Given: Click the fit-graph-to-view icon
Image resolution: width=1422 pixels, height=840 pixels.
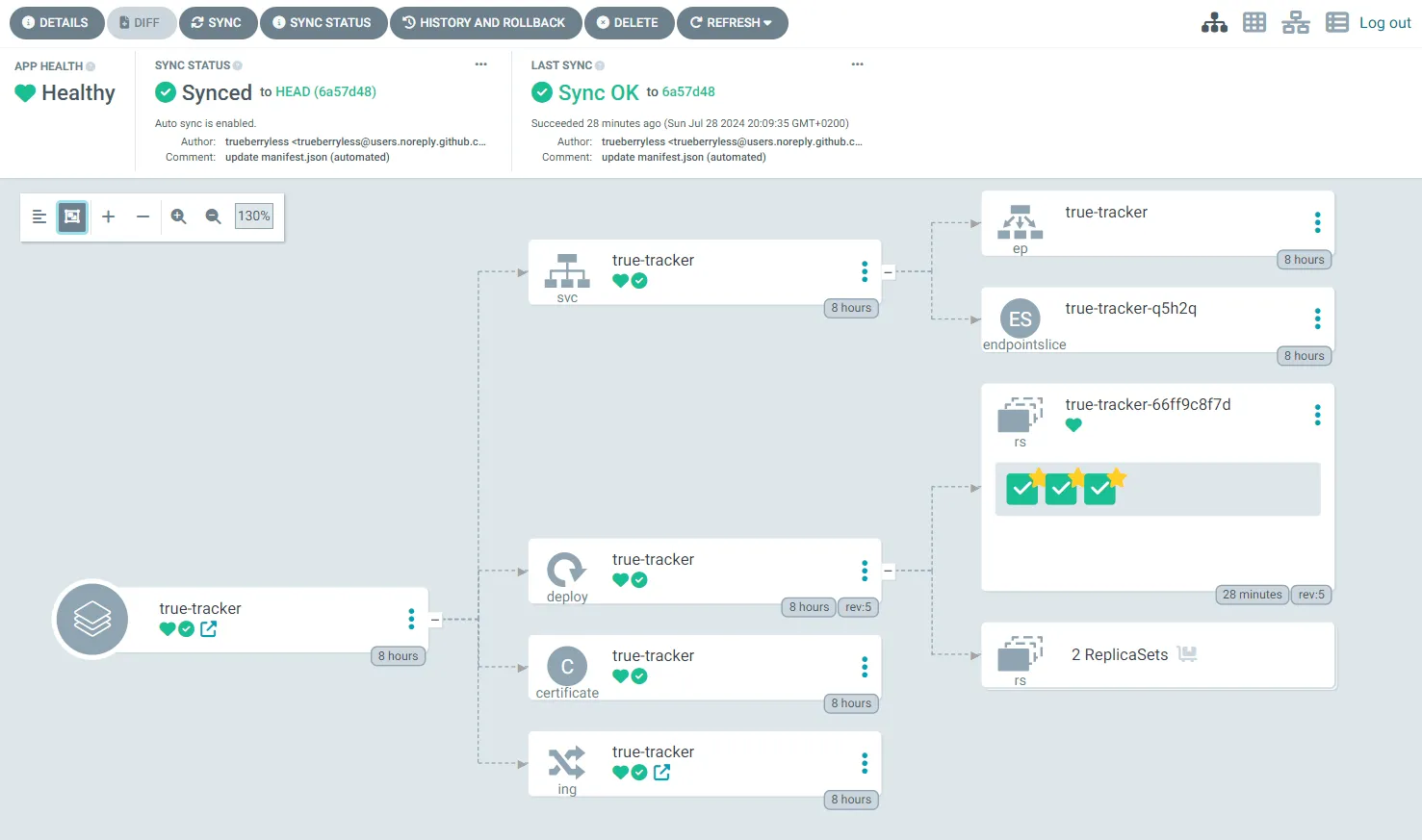Looking at the screenshot, I should (x=71, y=216).
